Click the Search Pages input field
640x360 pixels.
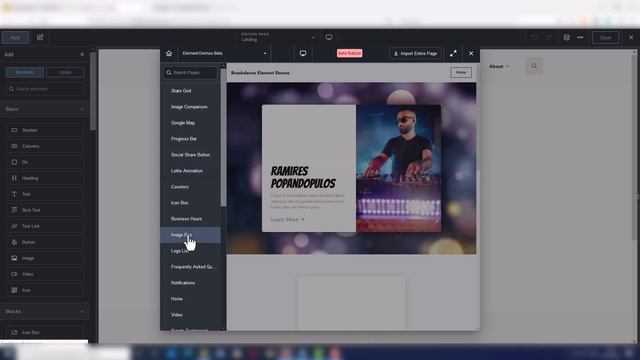tap(191, 73)
